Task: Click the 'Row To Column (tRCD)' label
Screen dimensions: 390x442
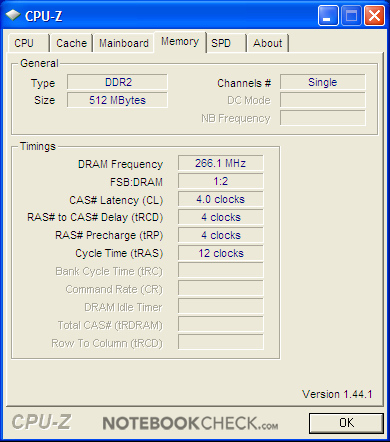Action: 107,344
